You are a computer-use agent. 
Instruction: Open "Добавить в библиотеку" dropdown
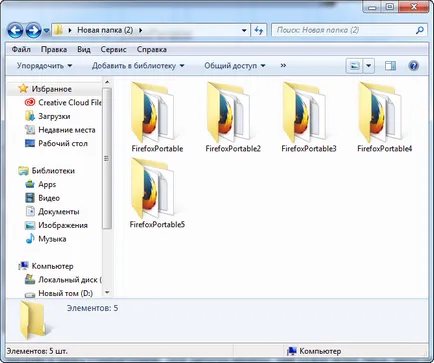(x=138, y=66)
